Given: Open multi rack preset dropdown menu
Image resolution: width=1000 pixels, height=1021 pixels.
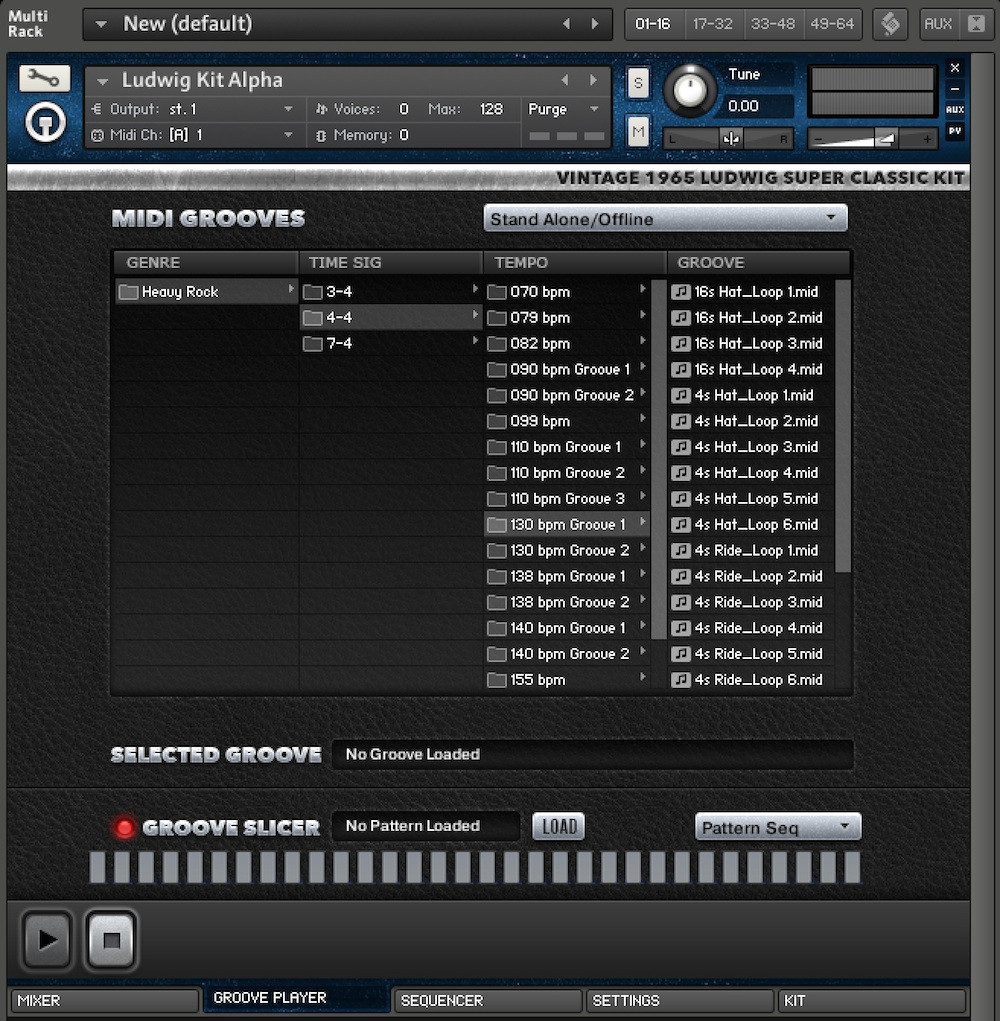Looking at the screenshot, I should click(101, 25).
